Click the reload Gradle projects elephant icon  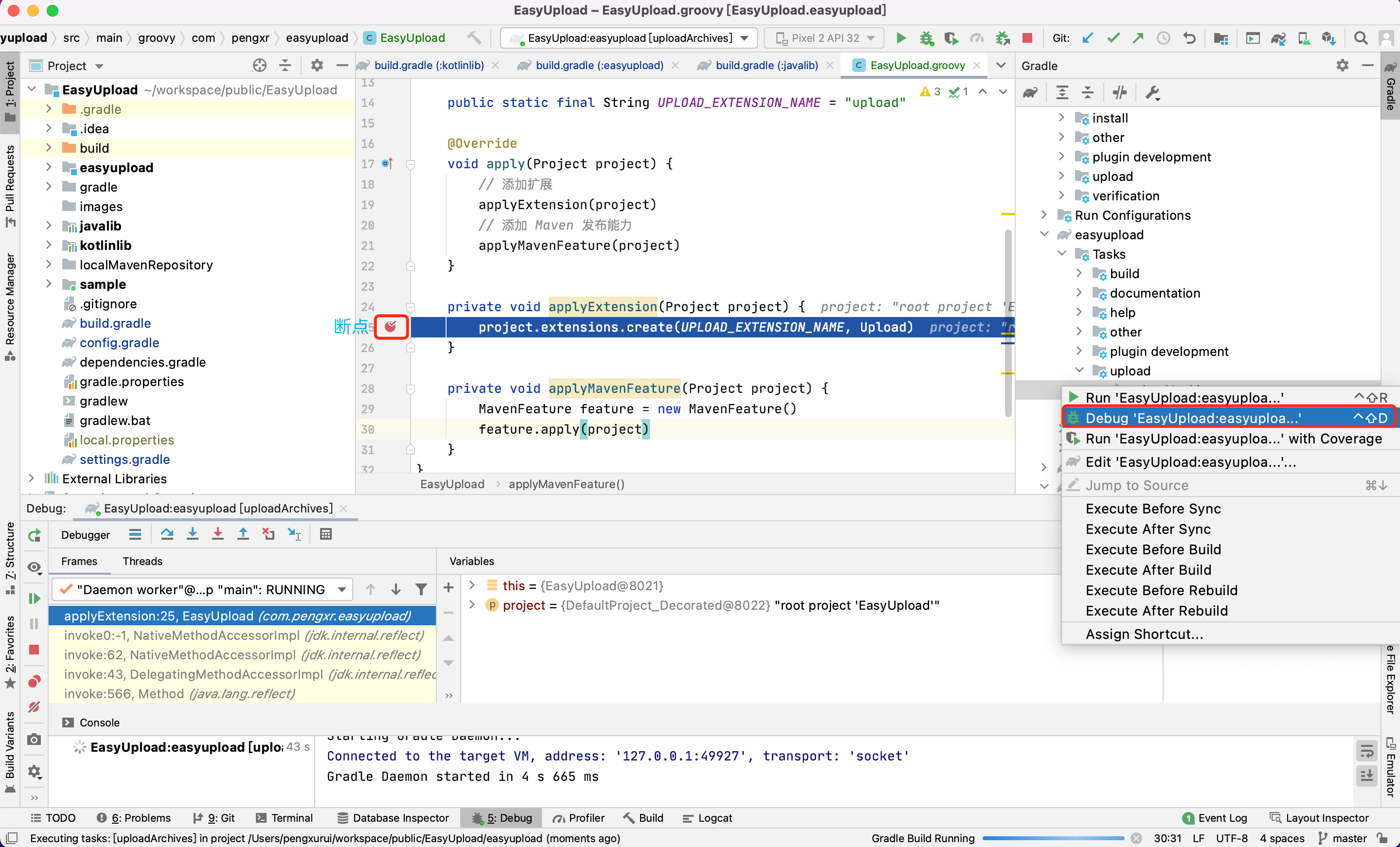(x=1030, y=92)
